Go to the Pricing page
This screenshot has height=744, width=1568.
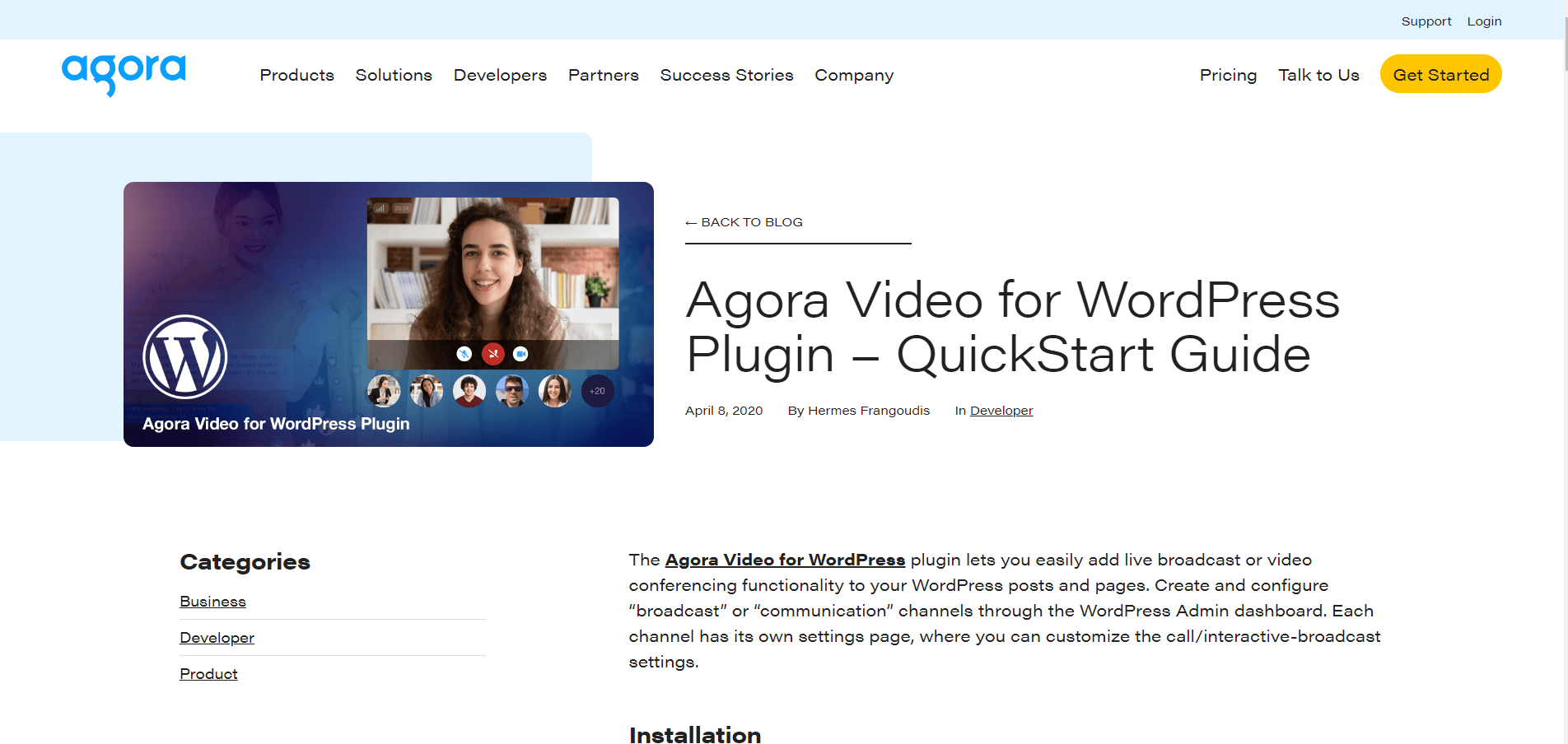(1228, 75)
